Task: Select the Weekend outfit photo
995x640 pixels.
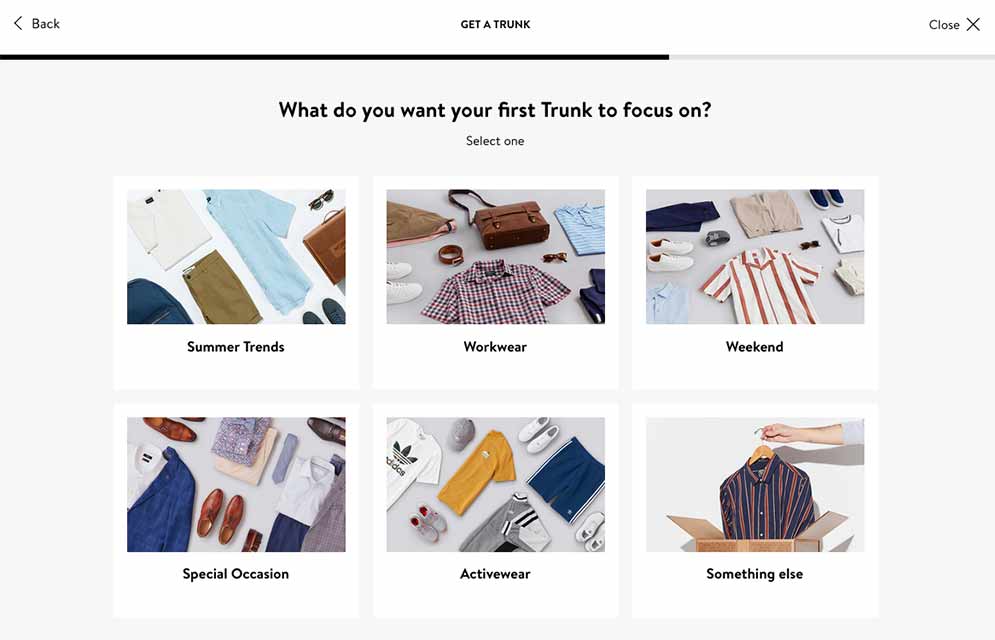Action: coord(755,257)
